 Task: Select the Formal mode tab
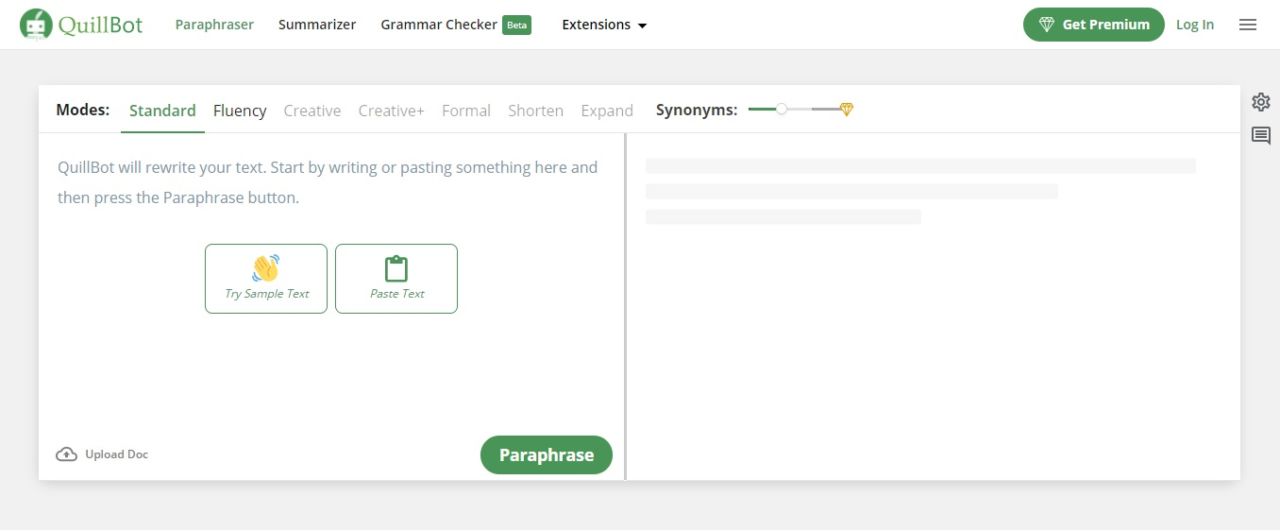pos(466,110)
